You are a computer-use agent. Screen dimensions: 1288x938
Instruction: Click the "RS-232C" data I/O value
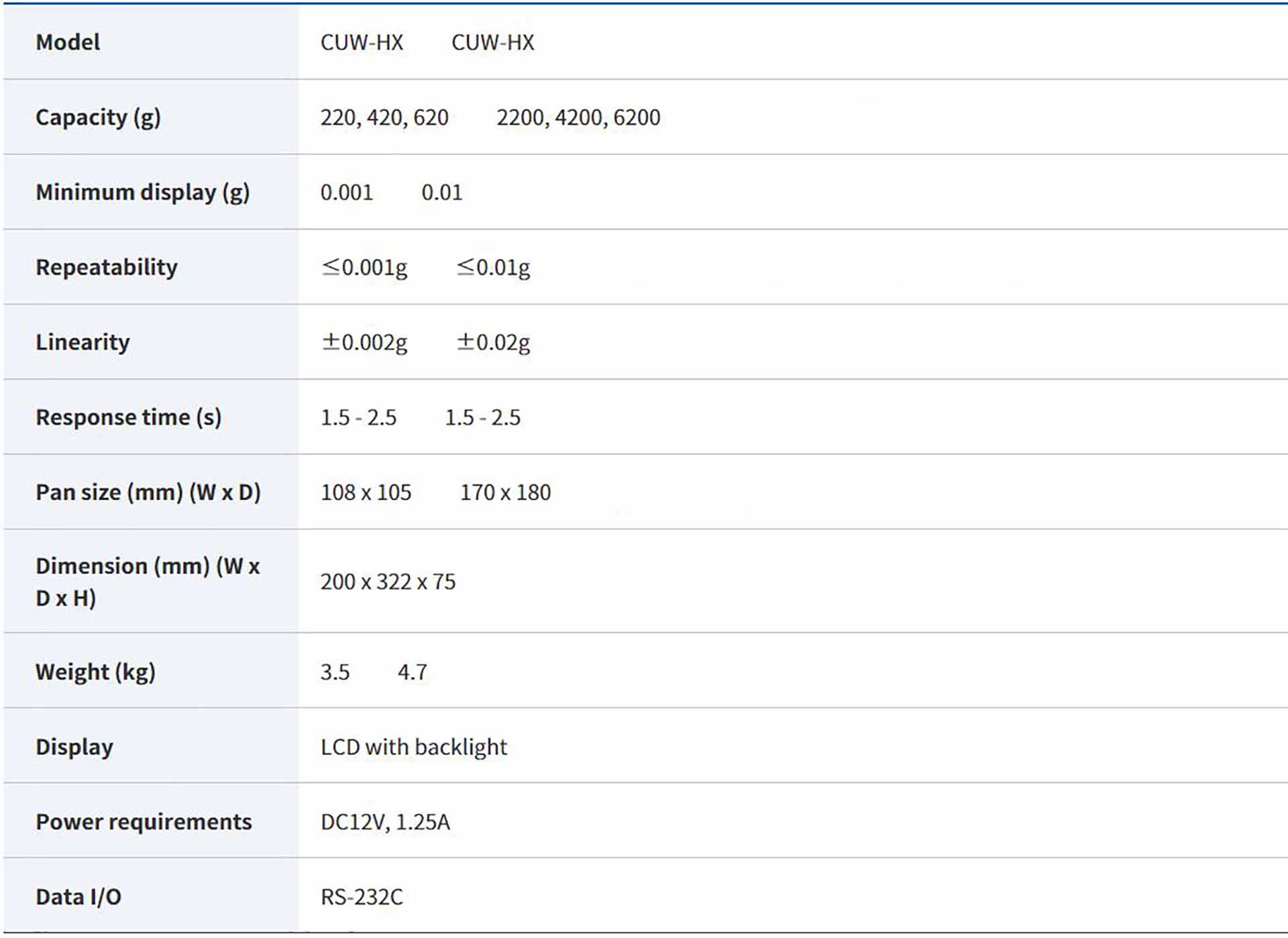coord(362,897)
